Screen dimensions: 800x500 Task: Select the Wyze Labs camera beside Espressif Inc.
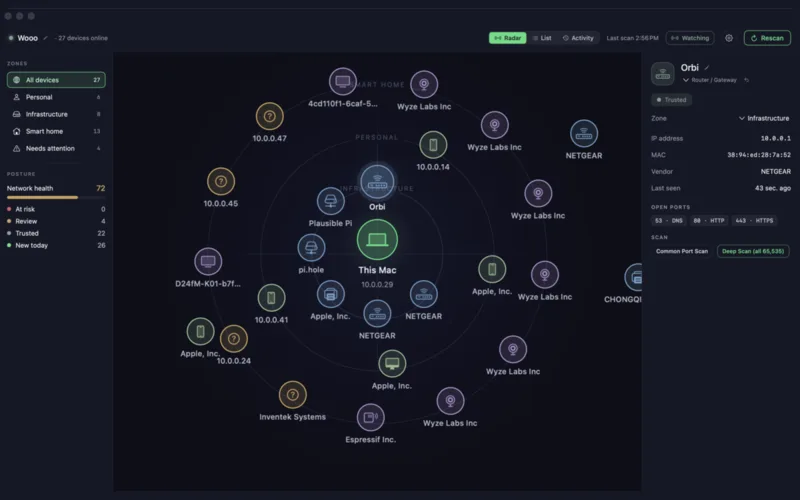tap(450, 401)
